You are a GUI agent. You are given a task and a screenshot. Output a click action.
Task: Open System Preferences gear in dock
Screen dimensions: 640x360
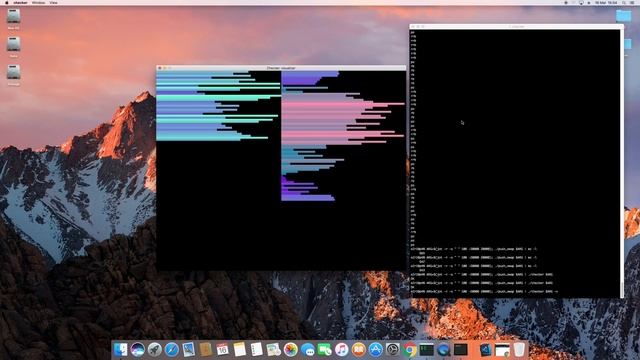pyautogui.click(x=393, y=350)
